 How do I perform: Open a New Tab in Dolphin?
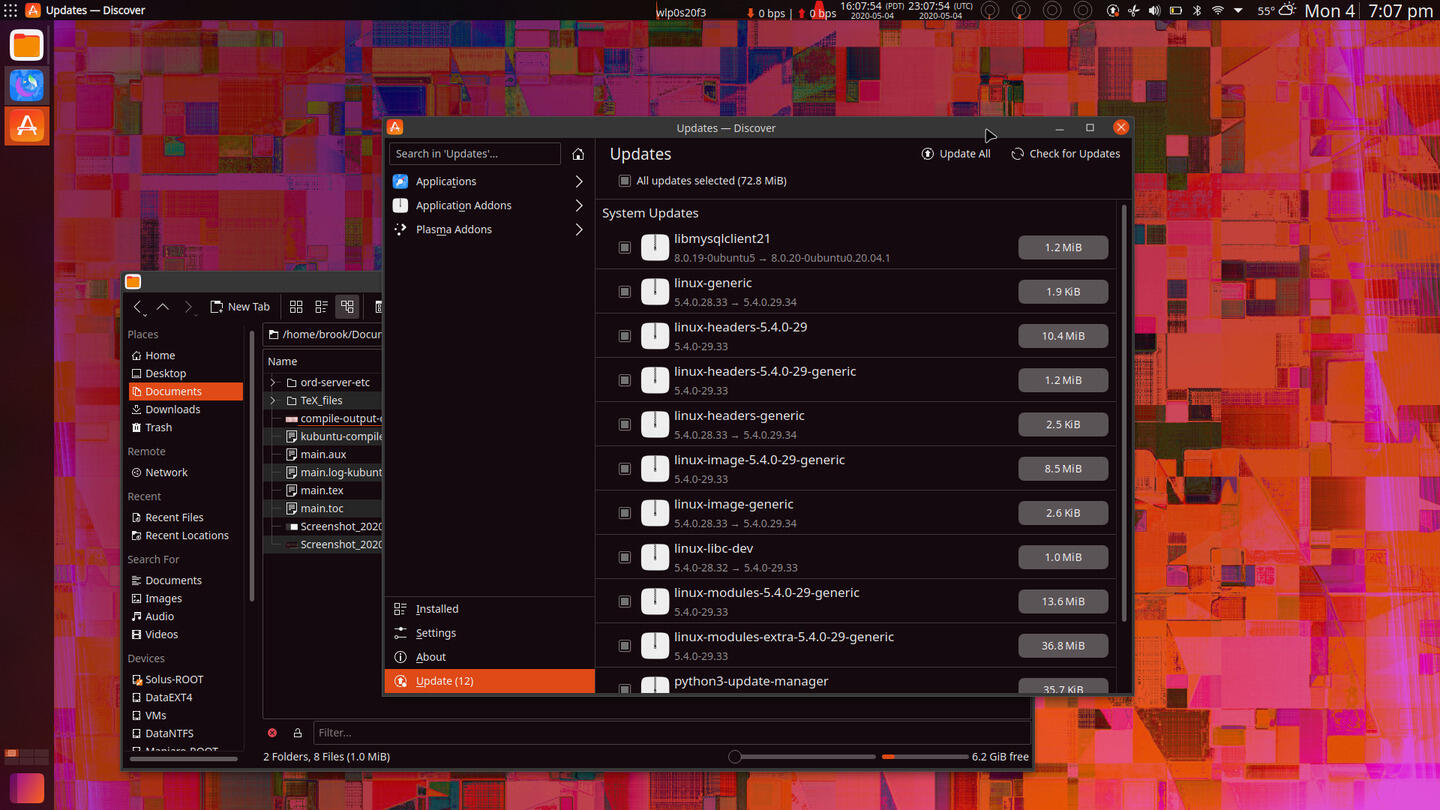(x=240, y=307)
